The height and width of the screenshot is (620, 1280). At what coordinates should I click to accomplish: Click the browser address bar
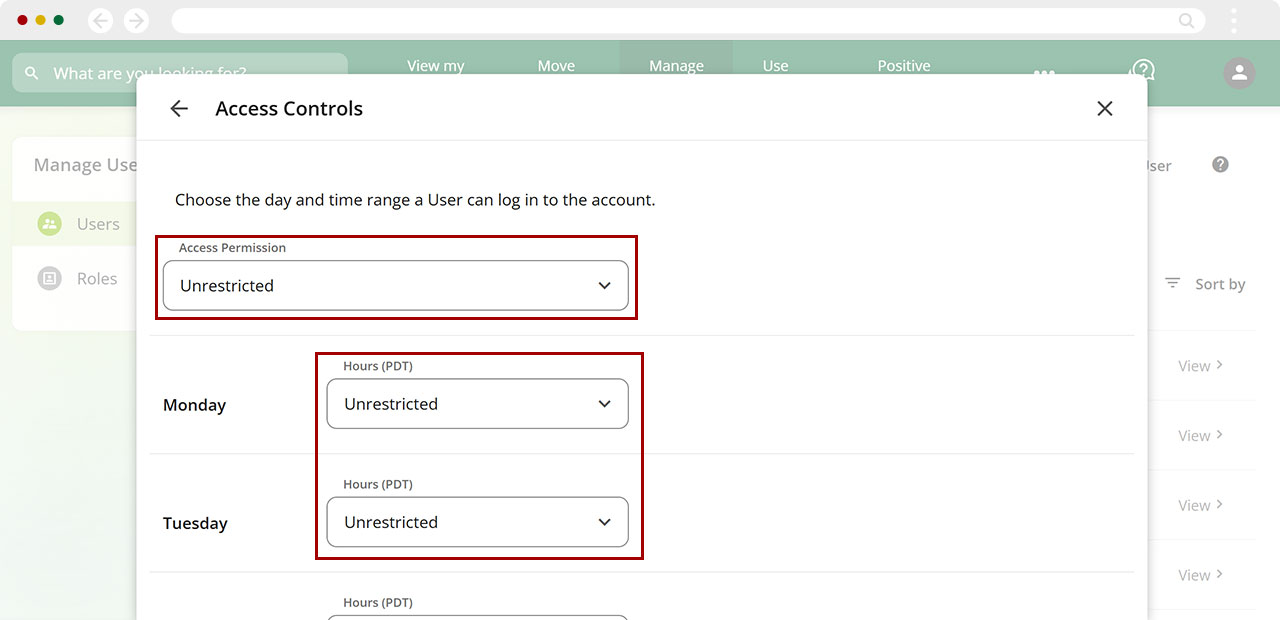point(688,20)
